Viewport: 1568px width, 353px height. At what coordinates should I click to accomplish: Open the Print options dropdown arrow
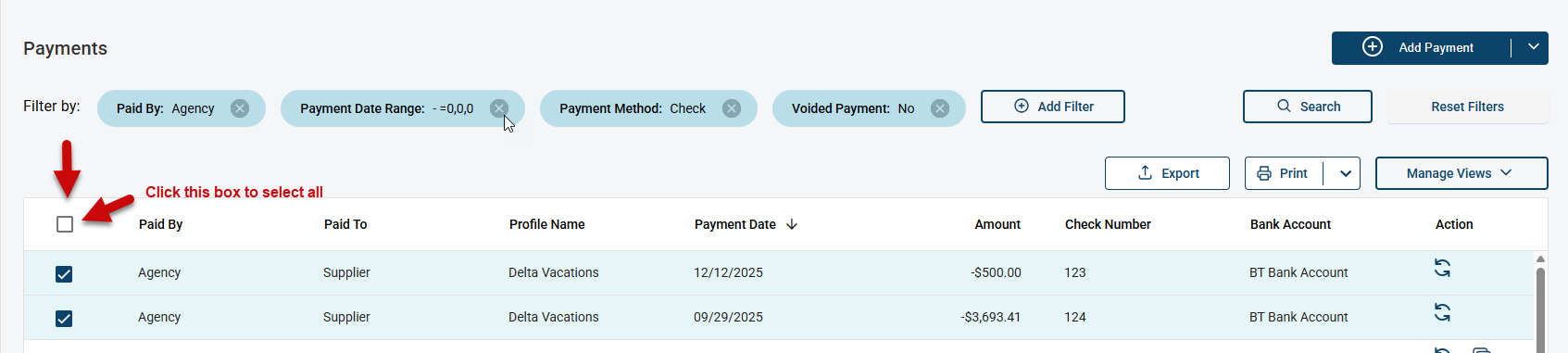[1346, 173]
